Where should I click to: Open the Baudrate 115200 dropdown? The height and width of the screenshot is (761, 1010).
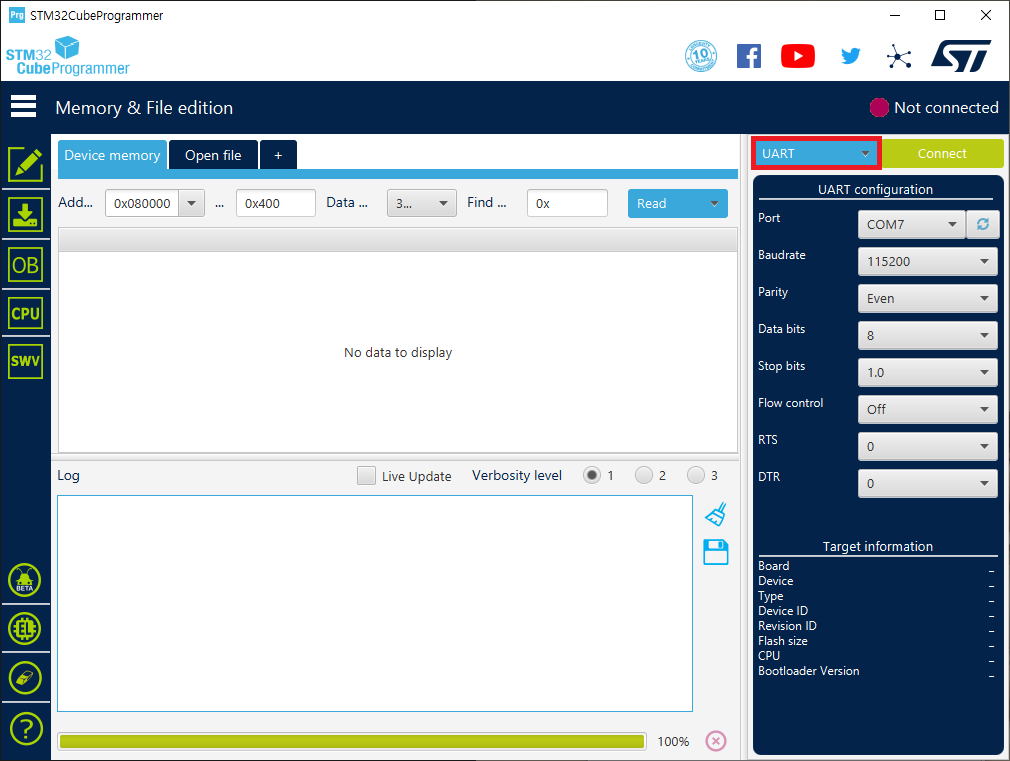point(928,262)
